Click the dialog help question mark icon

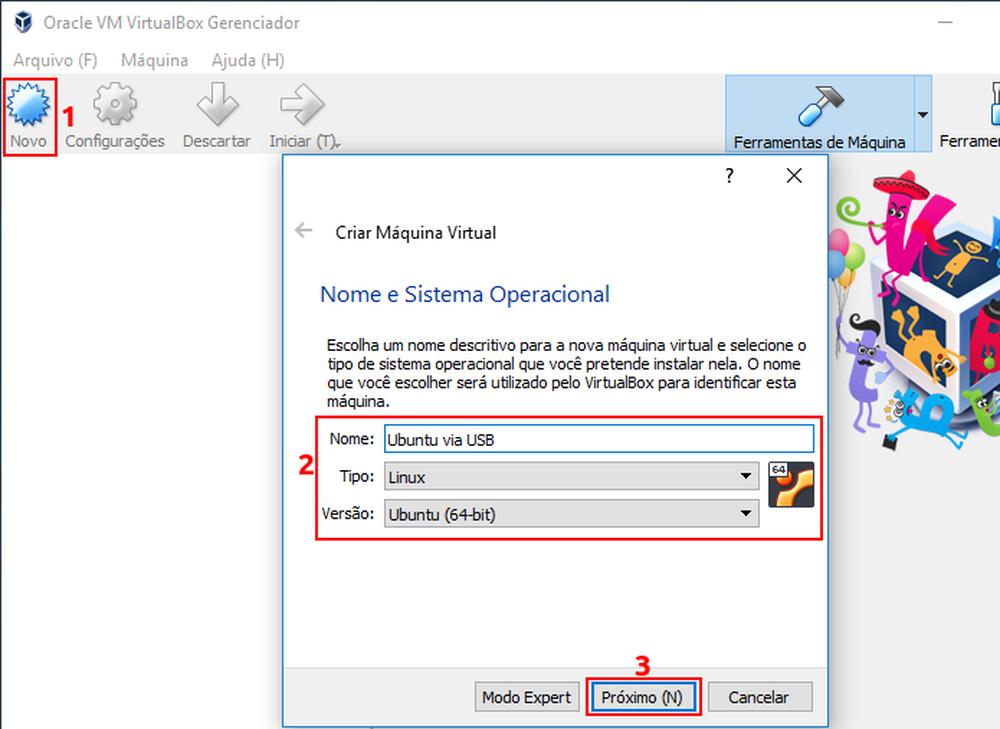click(x=728, y=175)
